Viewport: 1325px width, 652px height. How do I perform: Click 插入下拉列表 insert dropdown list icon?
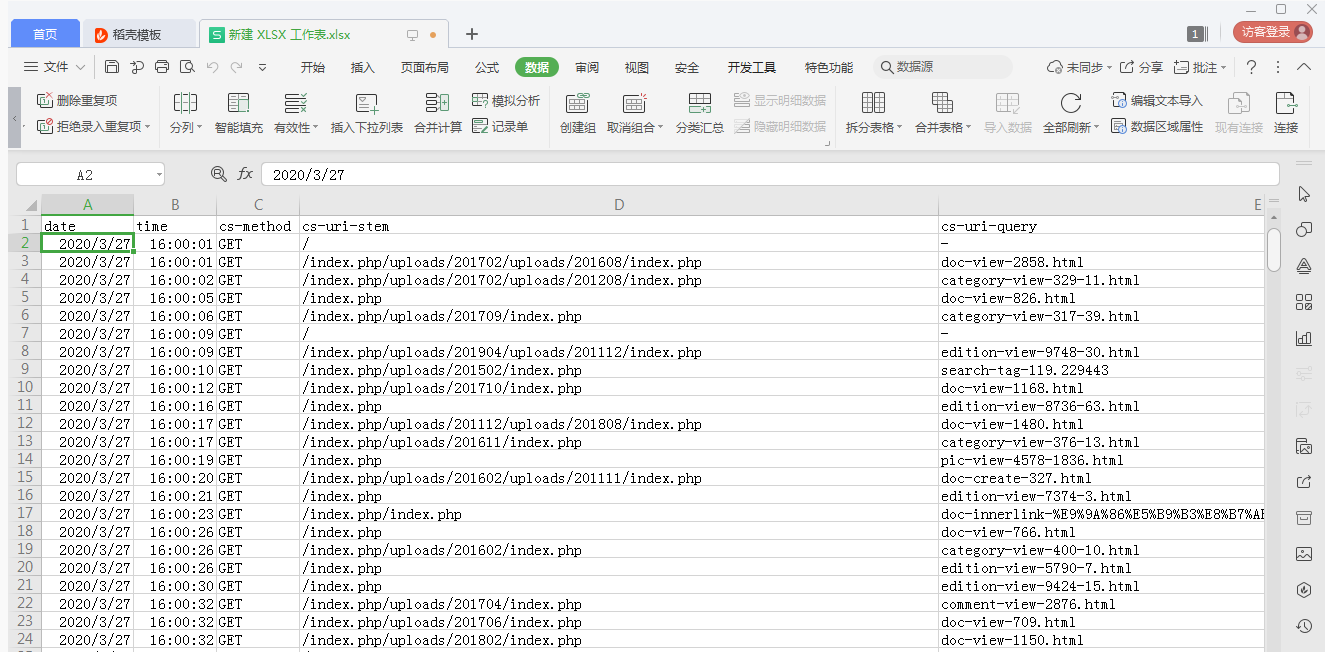click(x=366, y=103)
